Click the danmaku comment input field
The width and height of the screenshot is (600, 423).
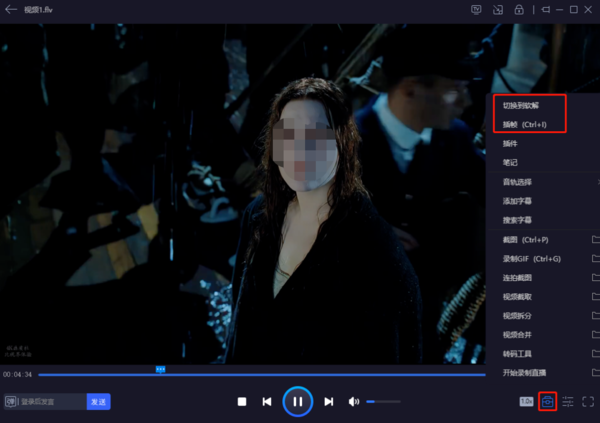[x=52, y=402]
